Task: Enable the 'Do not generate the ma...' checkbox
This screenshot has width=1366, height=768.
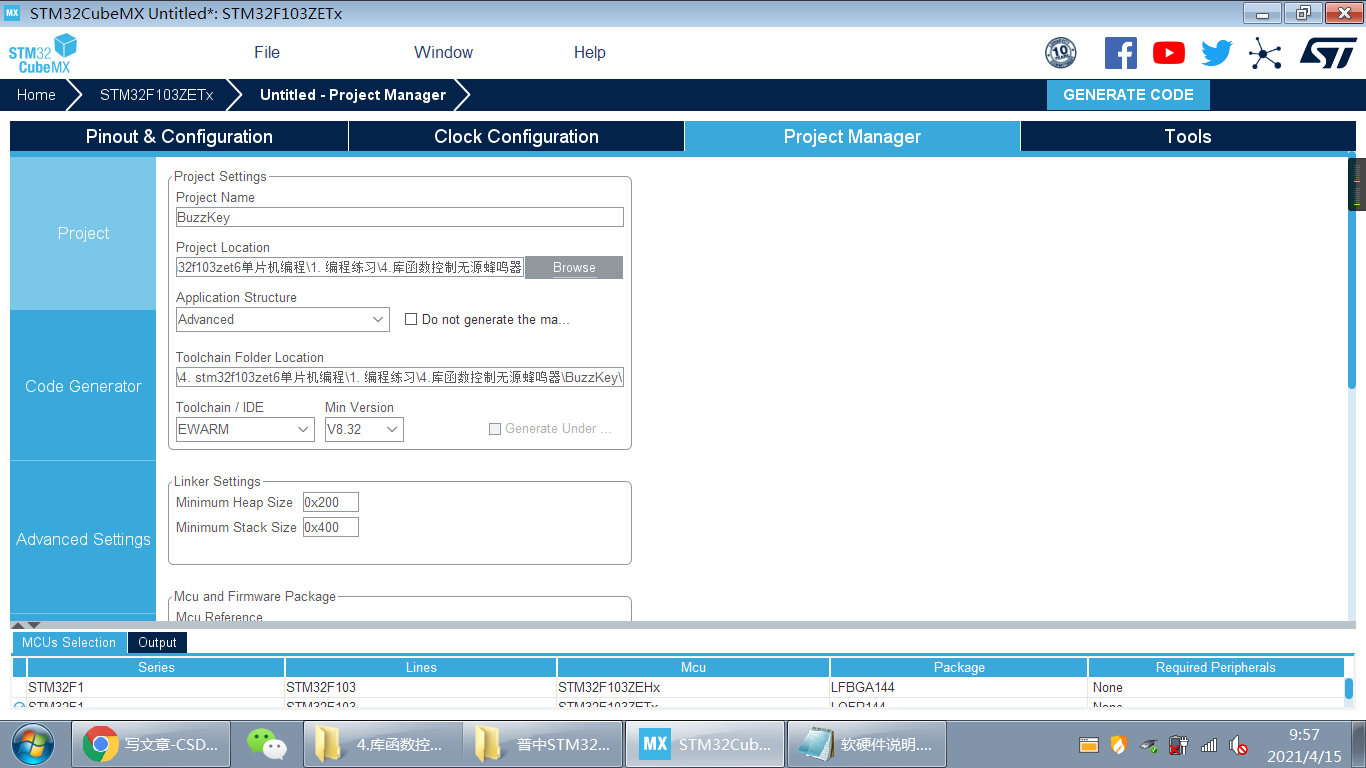Action: [x=411, y=319]
